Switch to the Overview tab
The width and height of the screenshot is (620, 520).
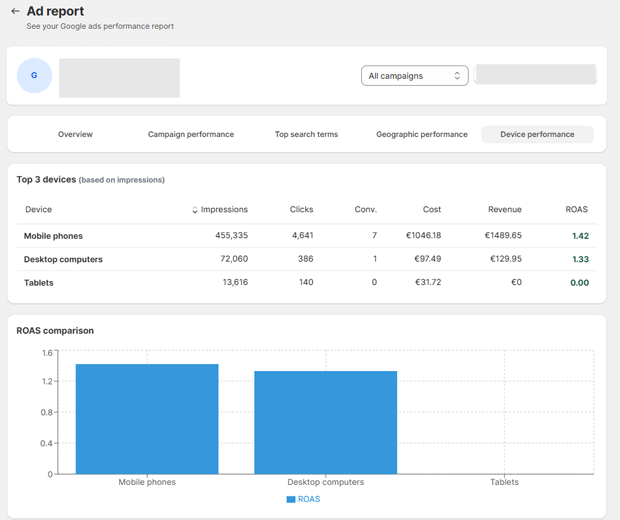pos(75,134)
